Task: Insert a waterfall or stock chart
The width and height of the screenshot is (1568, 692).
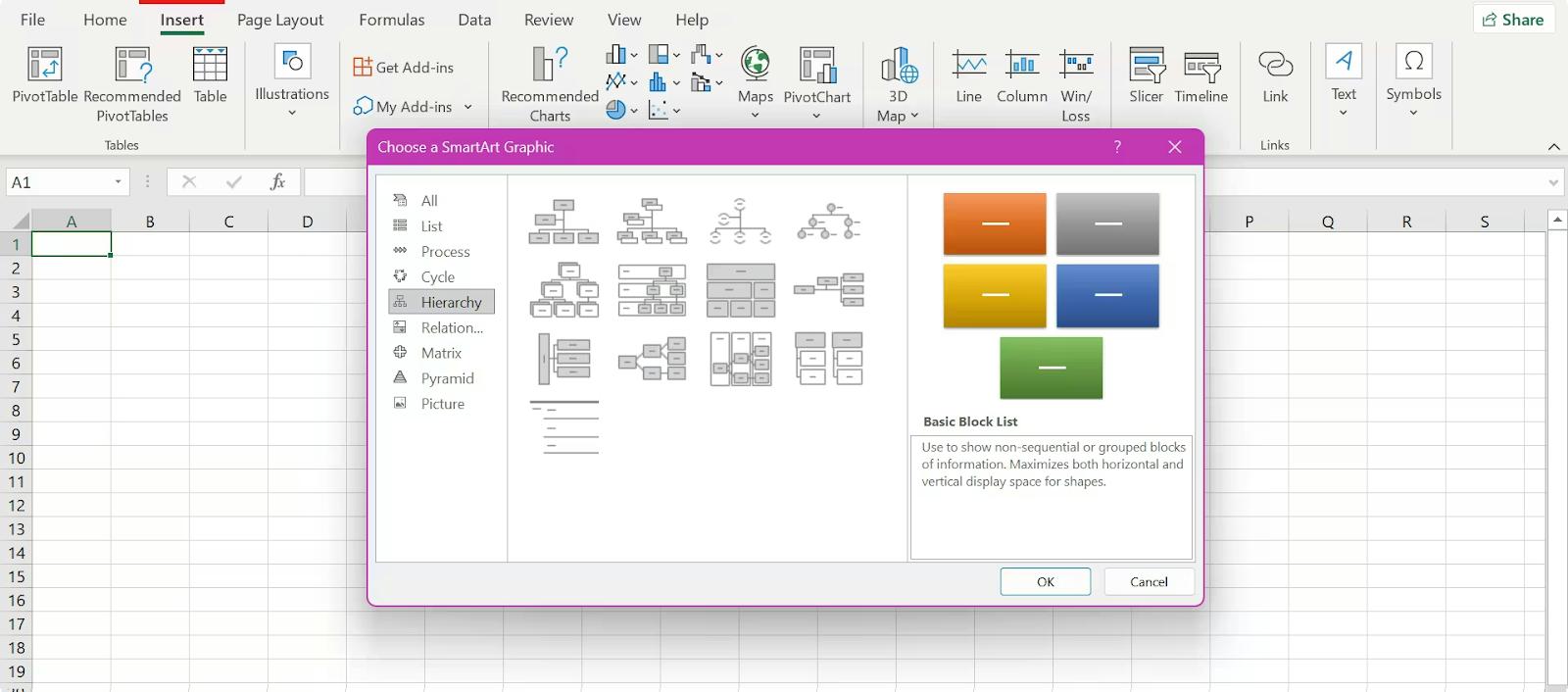Action: [x=707, y=55]
